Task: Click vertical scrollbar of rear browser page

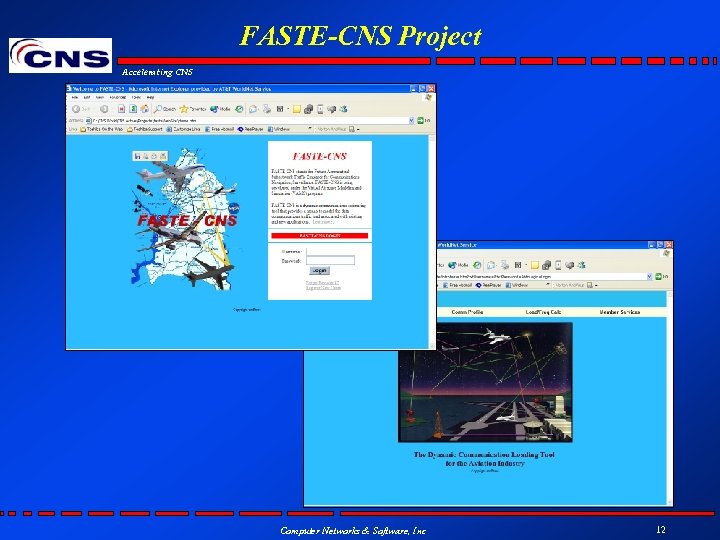Action: pos(670,397)
